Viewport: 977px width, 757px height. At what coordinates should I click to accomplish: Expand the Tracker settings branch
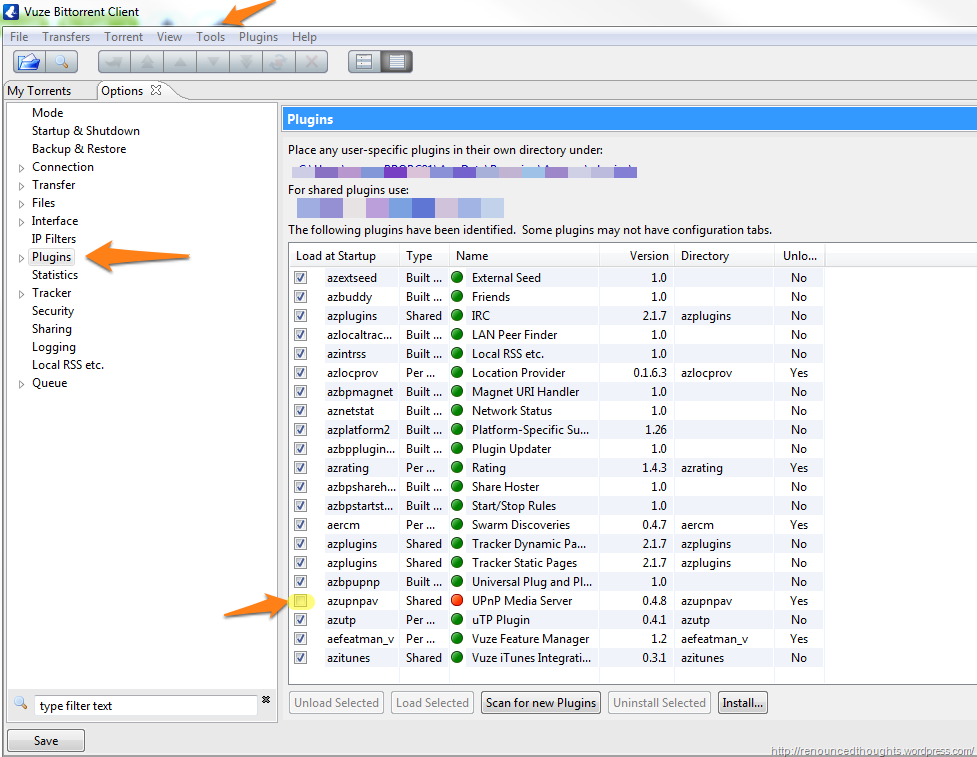(x=20, y=292)
